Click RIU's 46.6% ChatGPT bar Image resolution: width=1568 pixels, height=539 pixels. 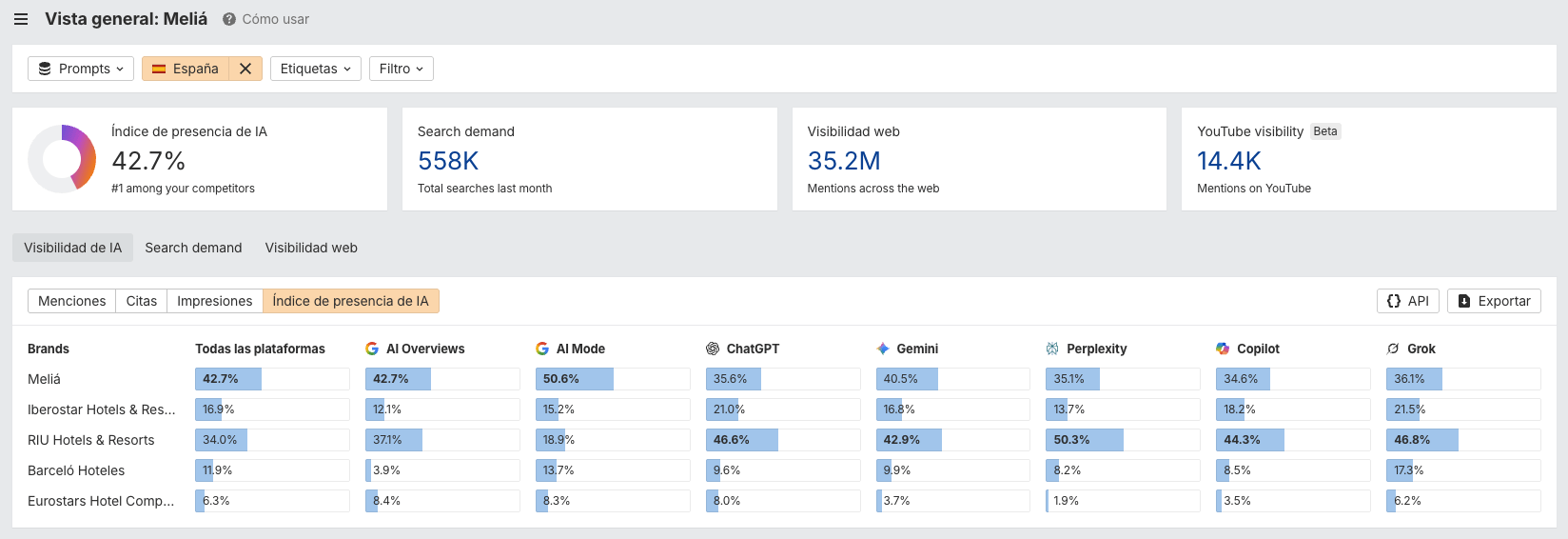783,440
